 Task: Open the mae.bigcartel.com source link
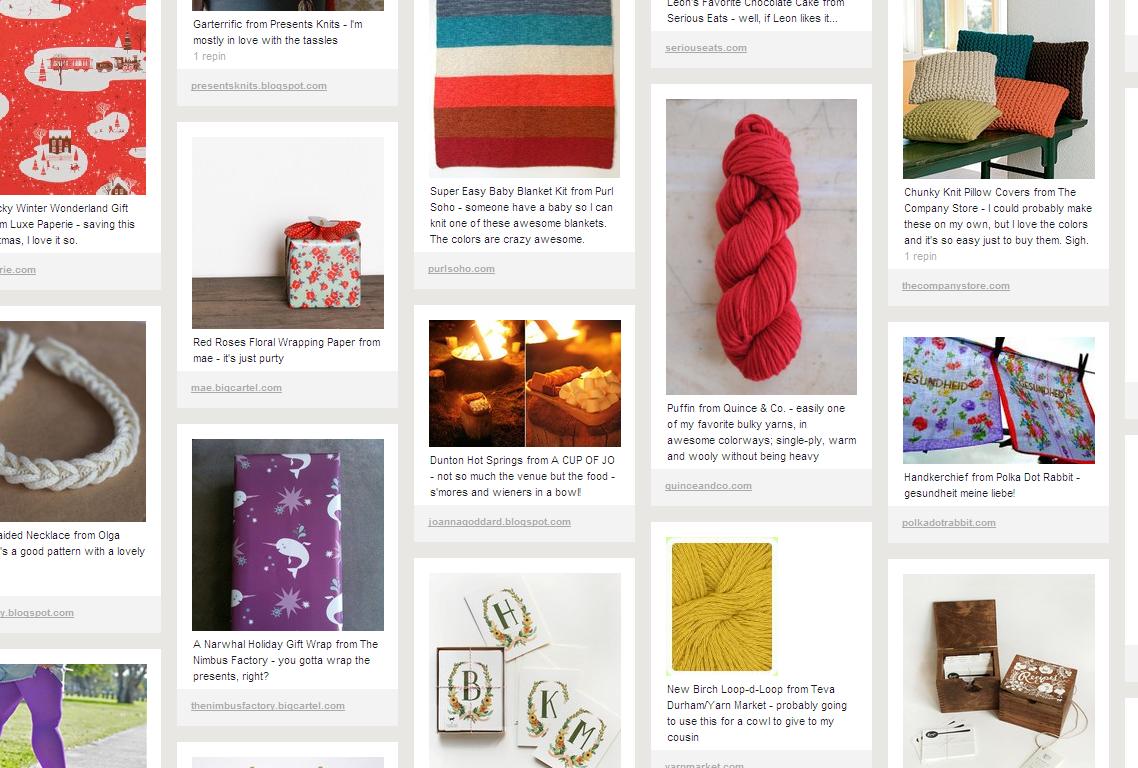click(236, 388)
